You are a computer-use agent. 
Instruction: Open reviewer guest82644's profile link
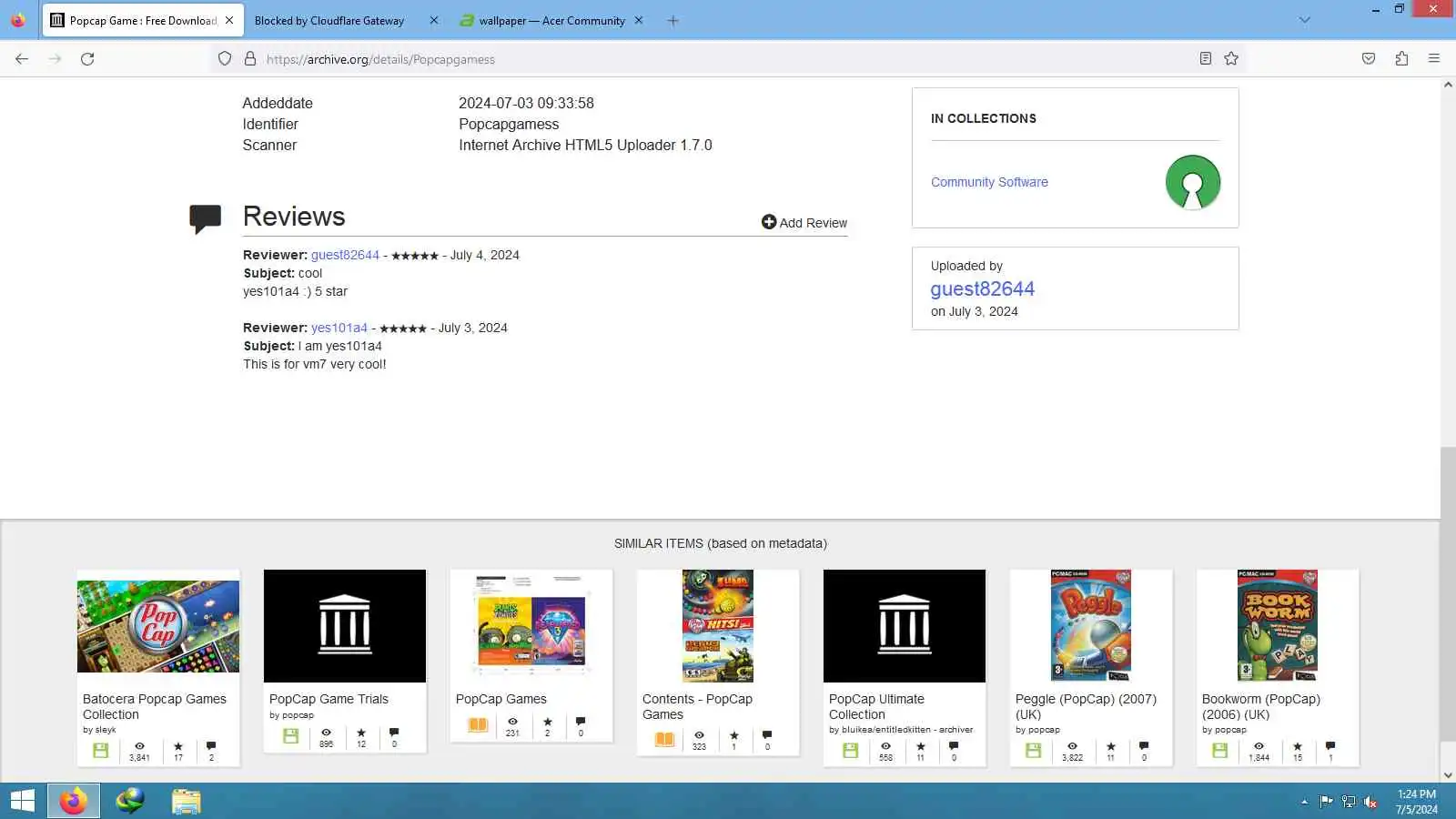[345, 256]
